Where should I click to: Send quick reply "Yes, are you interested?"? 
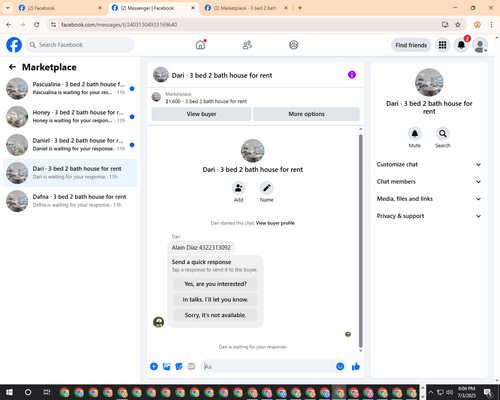coord(215,284)
